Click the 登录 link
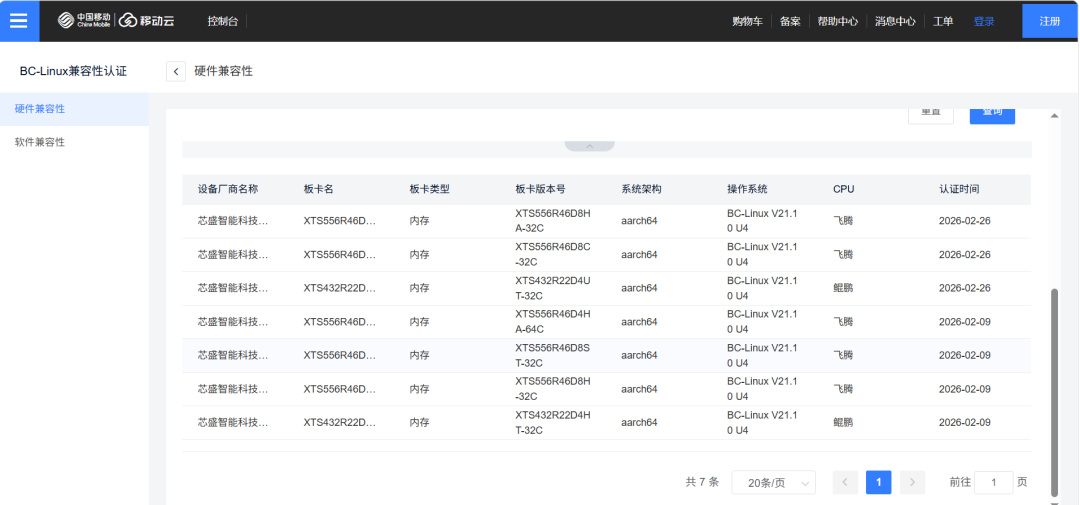The height and width of the screenshot is (505, 1080). point(984,21)
